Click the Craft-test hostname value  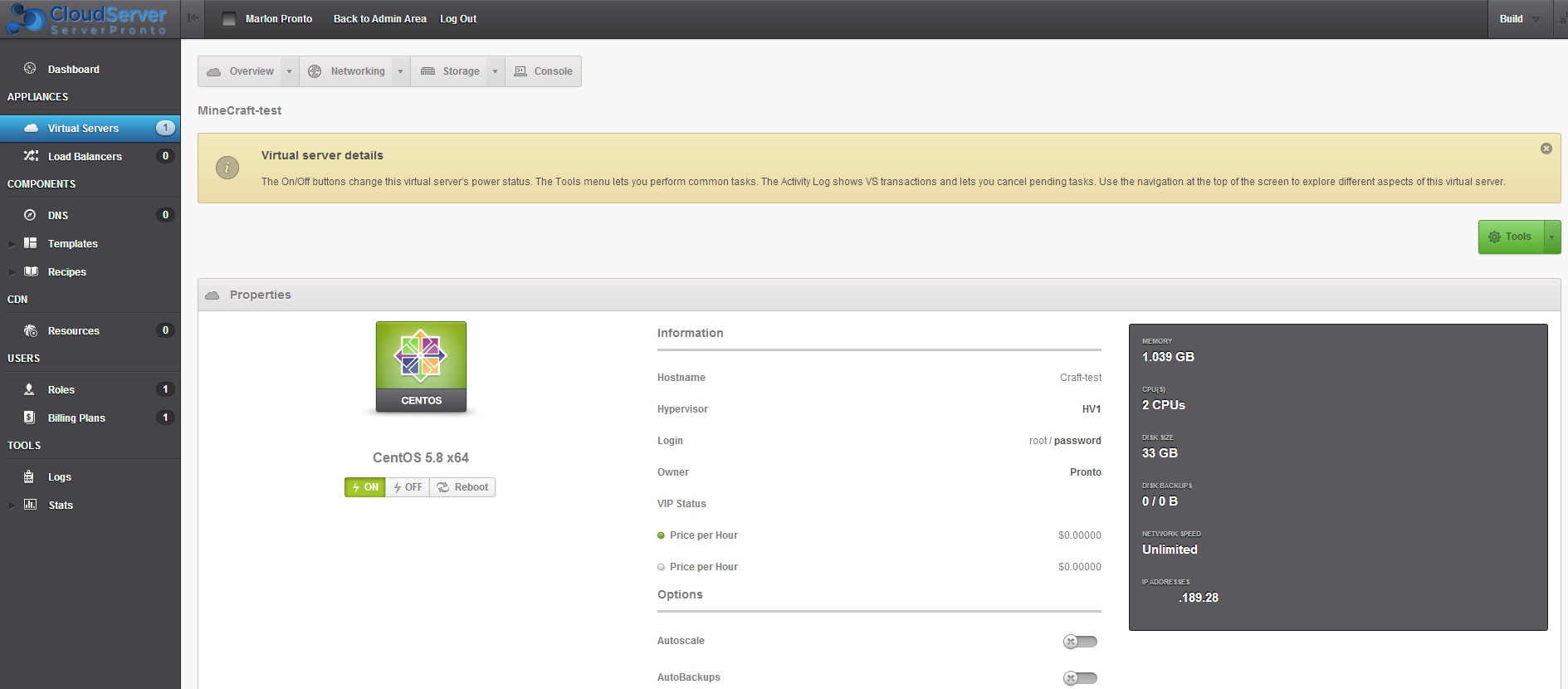tap(1081, 378)
